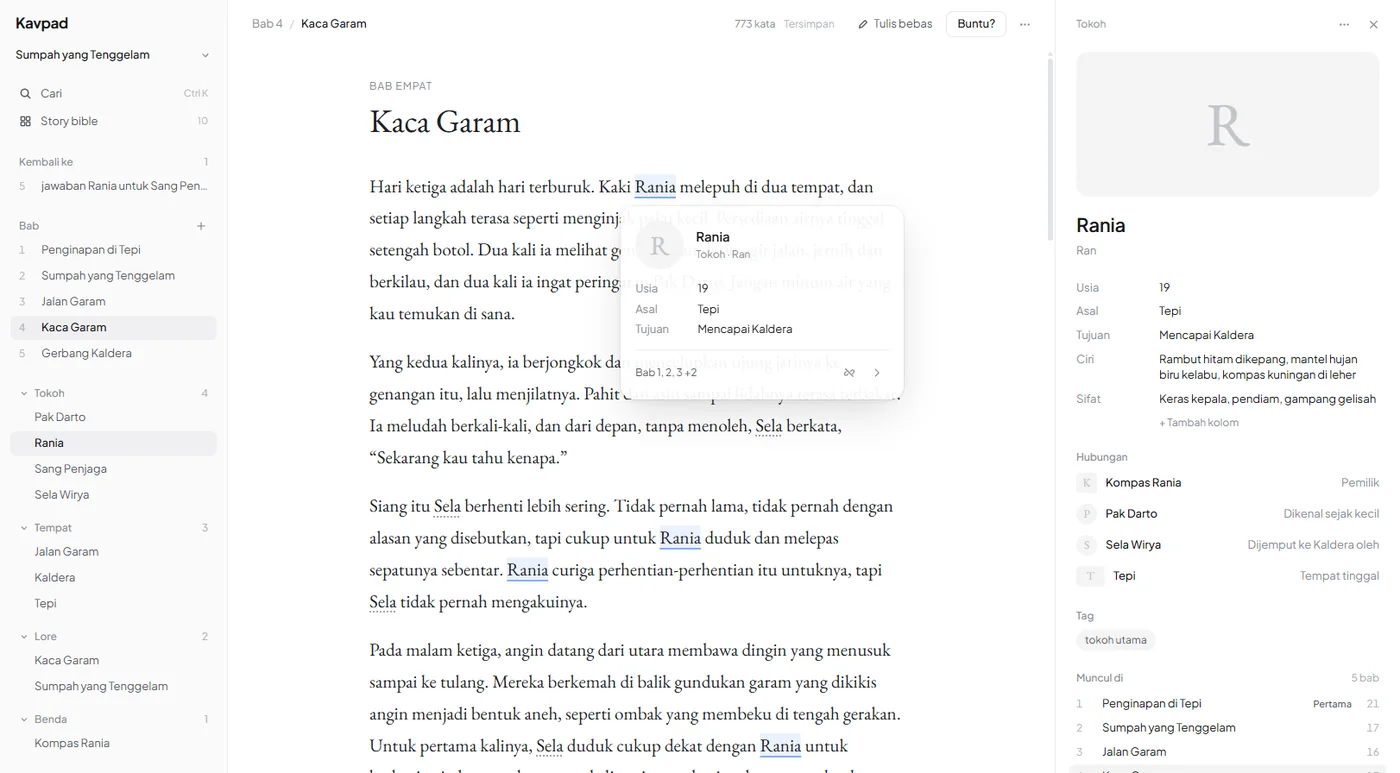Open Kaldera place entry
1400x773 pixels.
tap(113, 578)
